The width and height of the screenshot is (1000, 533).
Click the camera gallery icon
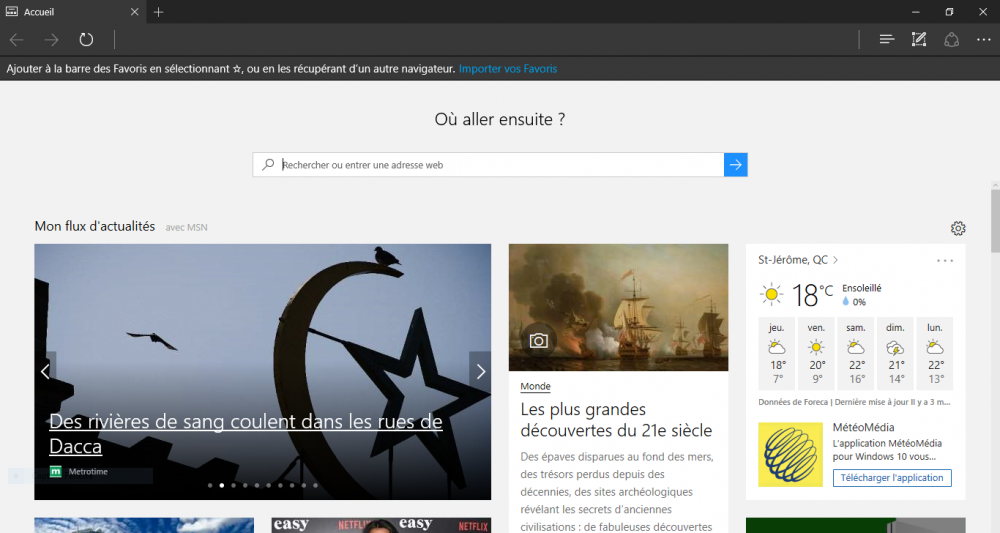point(538,341)
